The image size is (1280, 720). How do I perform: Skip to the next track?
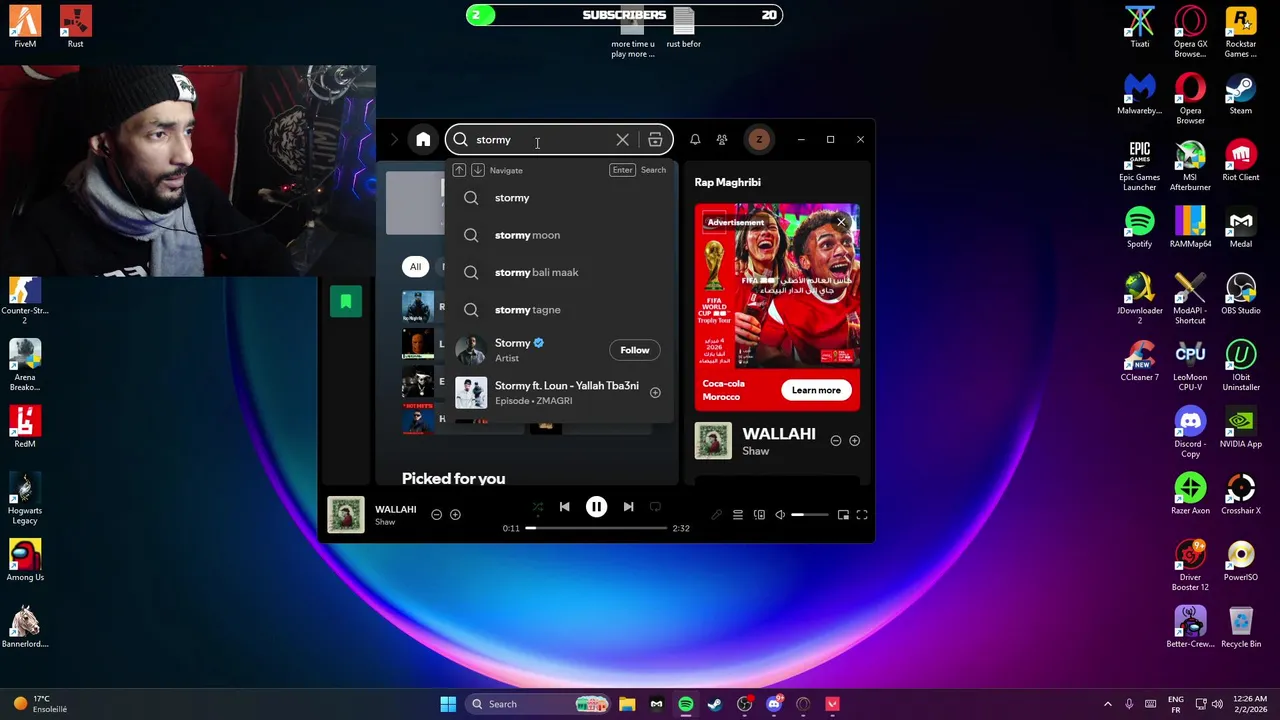pos(628,507)
